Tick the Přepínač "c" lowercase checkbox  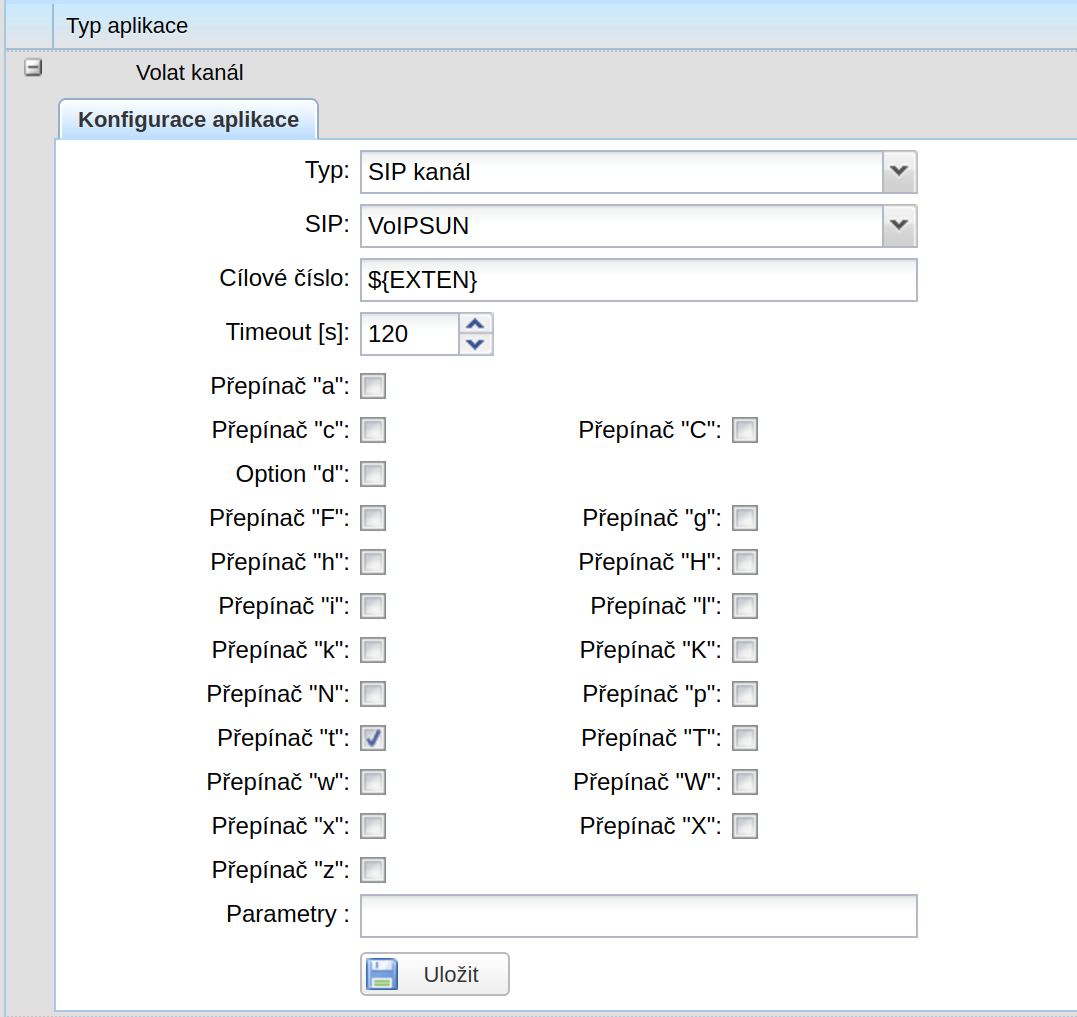click(373, 430)
